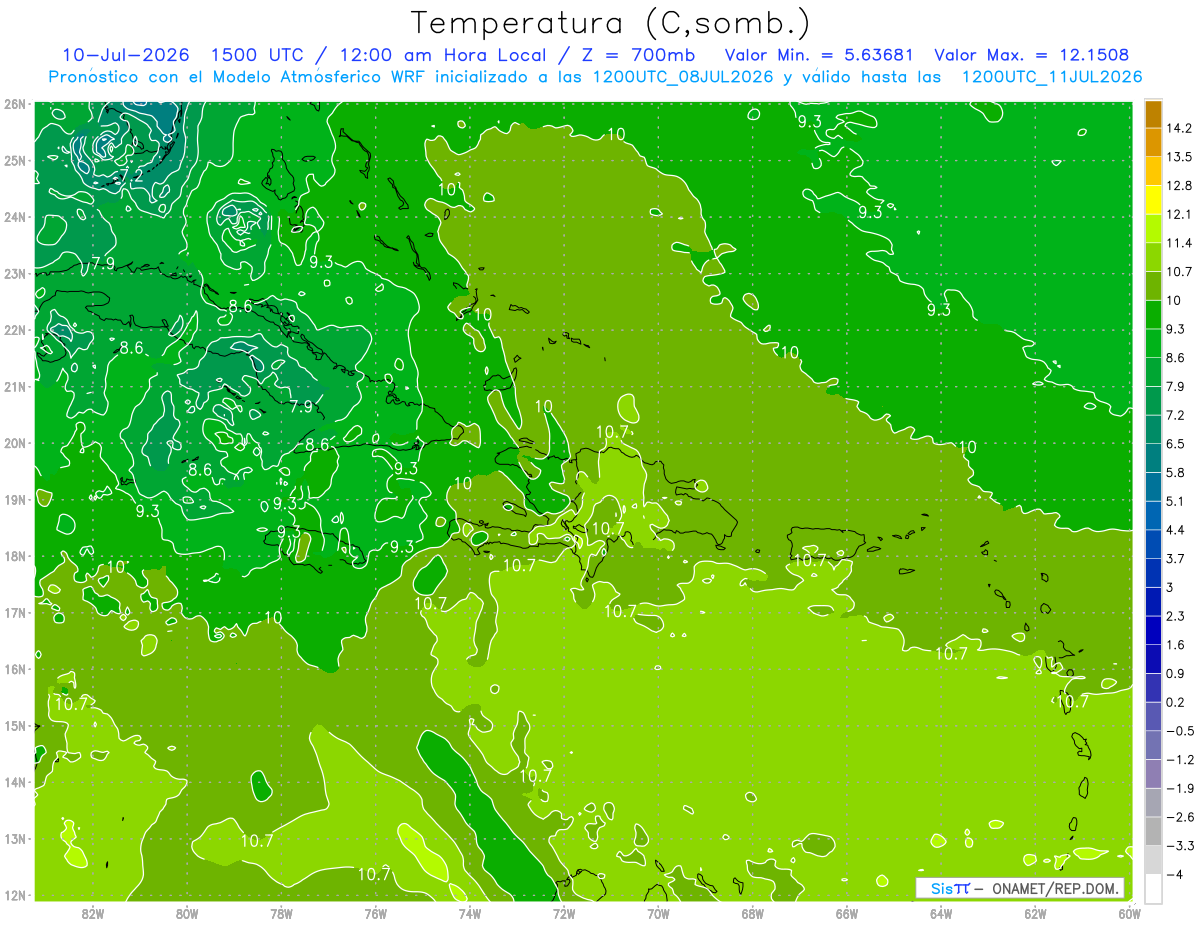Click the color scale value "-3.3"
1200x927 pixels.
pyautogui.click(x=1180, y=845)
